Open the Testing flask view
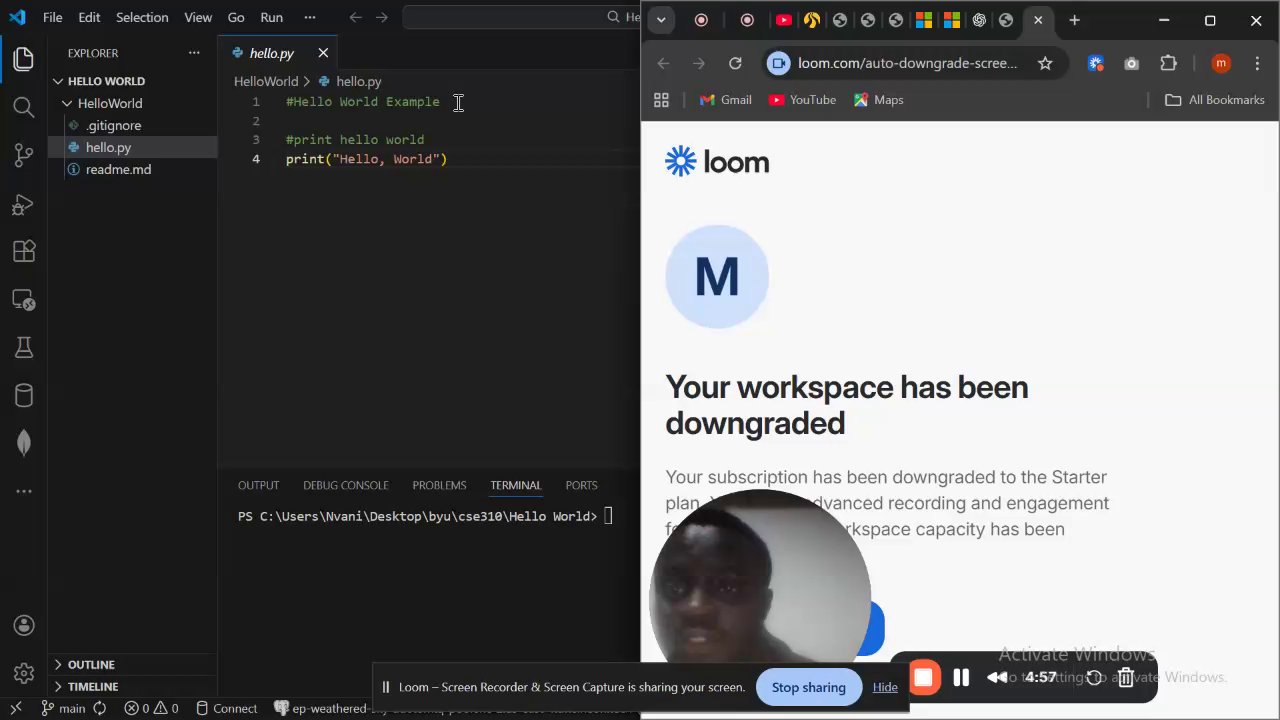The image size is (1280, 720). (24, 347)
